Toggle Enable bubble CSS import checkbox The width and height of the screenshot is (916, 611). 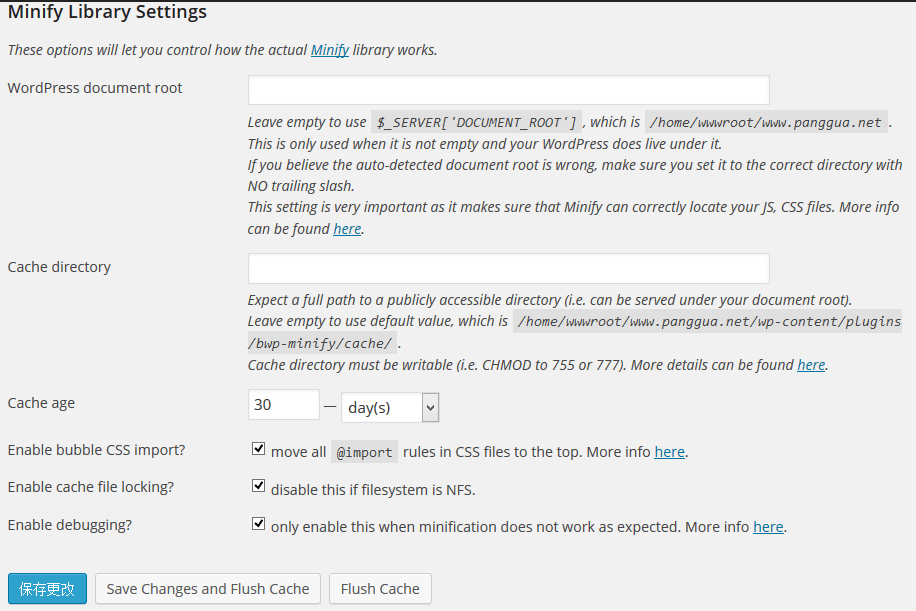[x=258, y=449]
